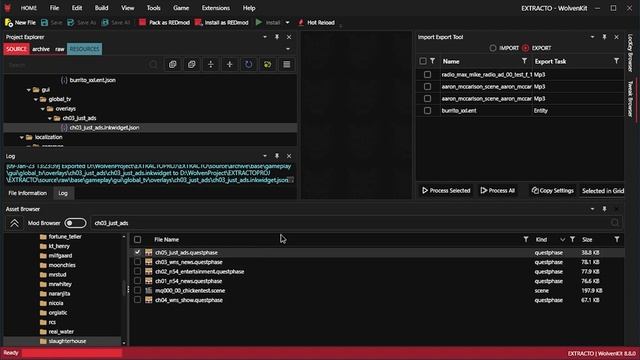Click the Project Explorer search magnifier icon
The width and height of the screenshot is (640, 360).
point(153,64)
